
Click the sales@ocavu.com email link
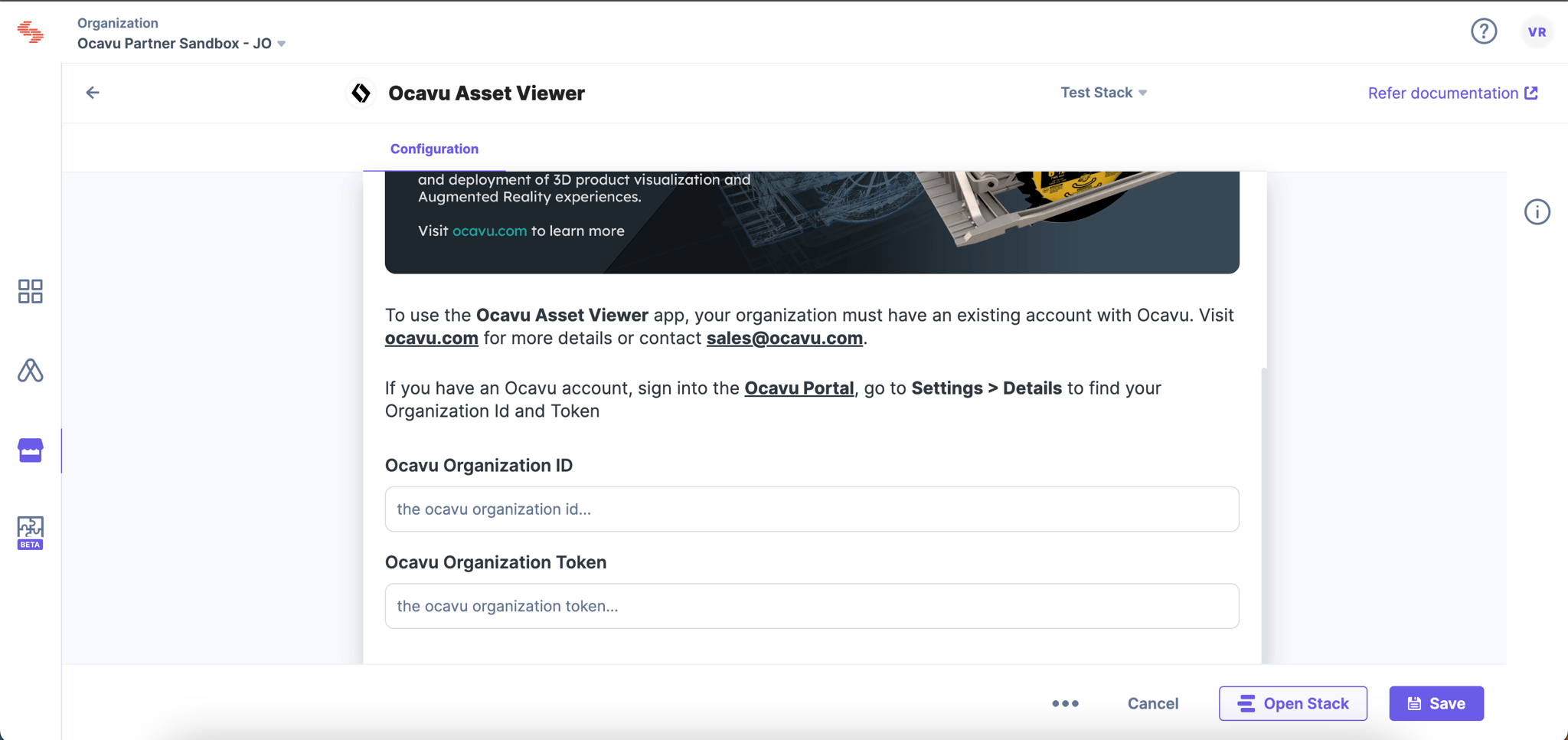coord(785,338)
